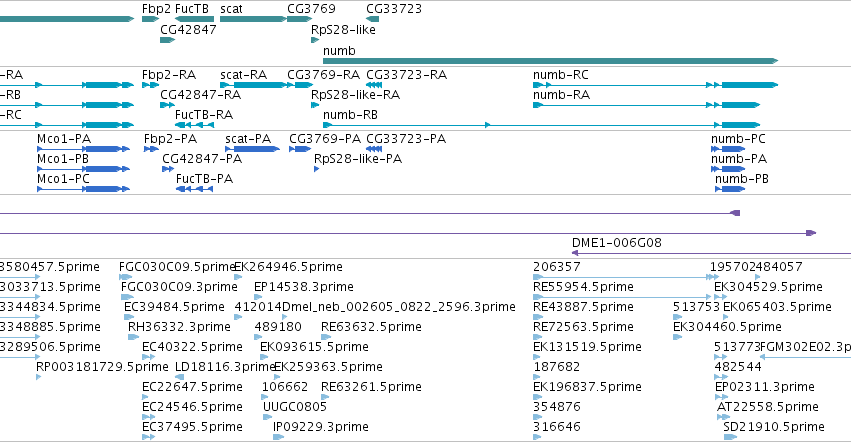Select protein FucTB-PA
Image resolution: width=851 pixels, height=442 pixels.
(194, 189)
